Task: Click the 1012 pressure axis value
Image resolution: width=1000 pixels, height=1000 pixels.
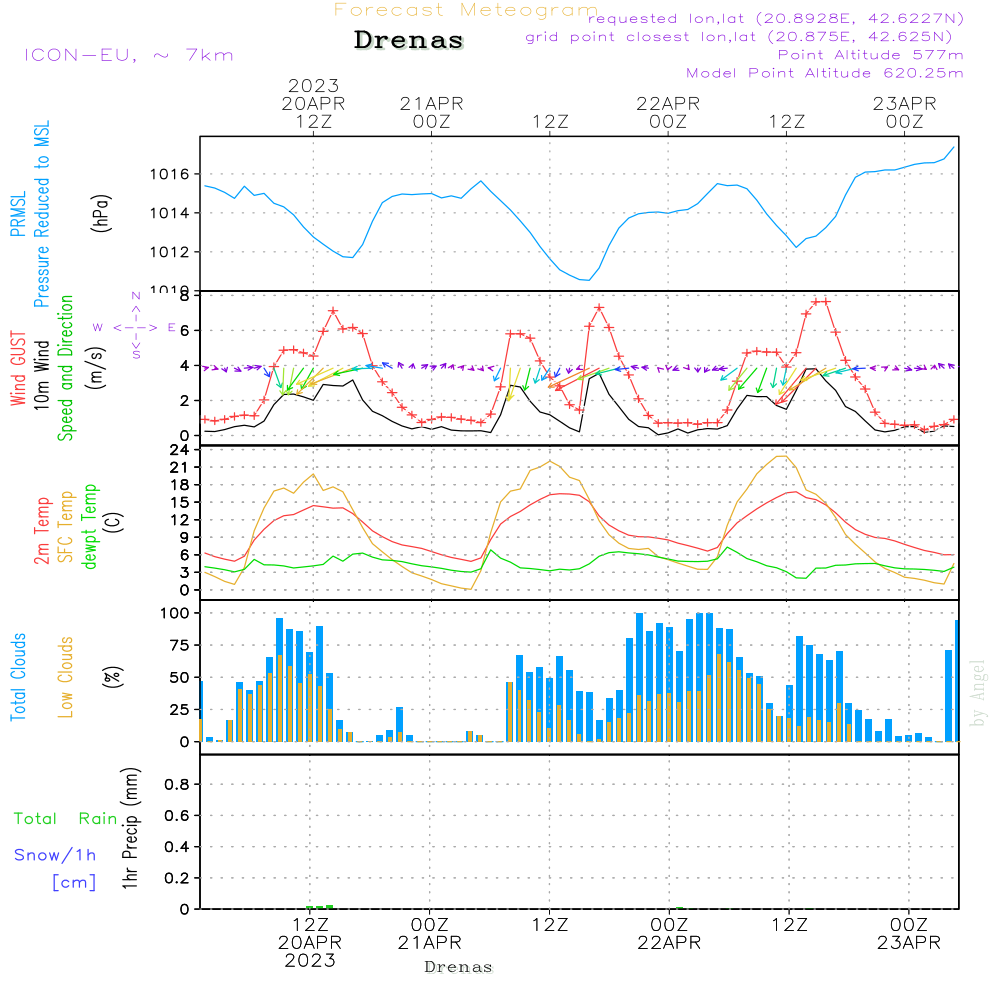Action: click(x=170, y=252)
